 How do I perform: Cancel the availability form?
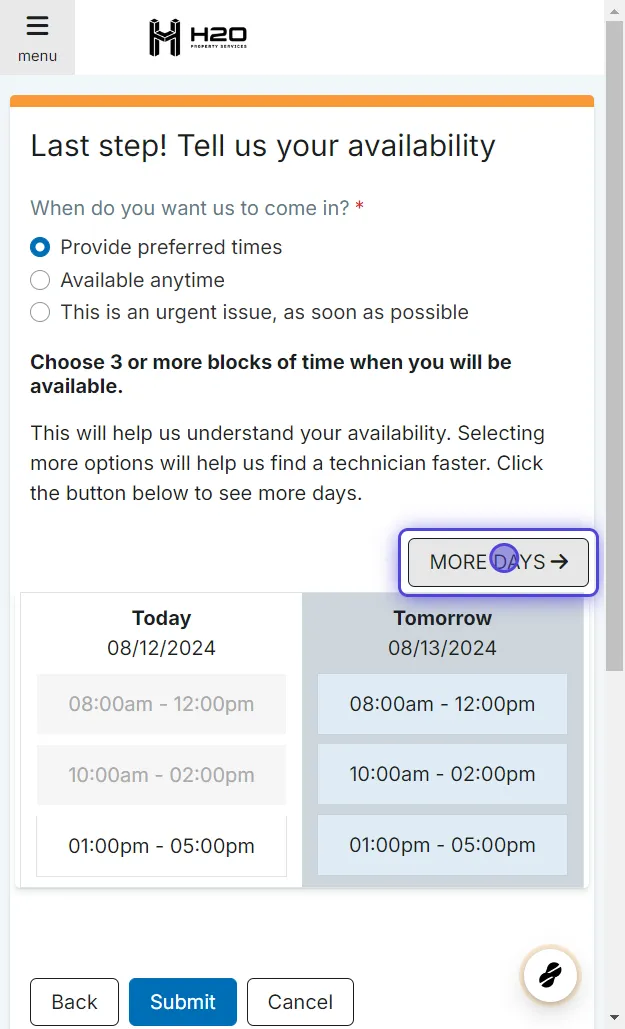300,1001
